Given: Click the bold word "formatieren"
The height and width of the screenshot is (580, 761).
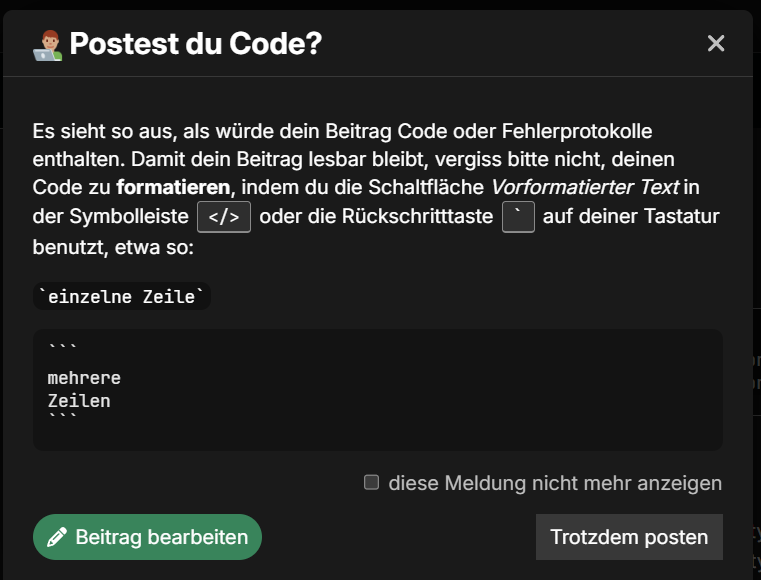Looking at the screenshot, I should click(x=174, y=188).
